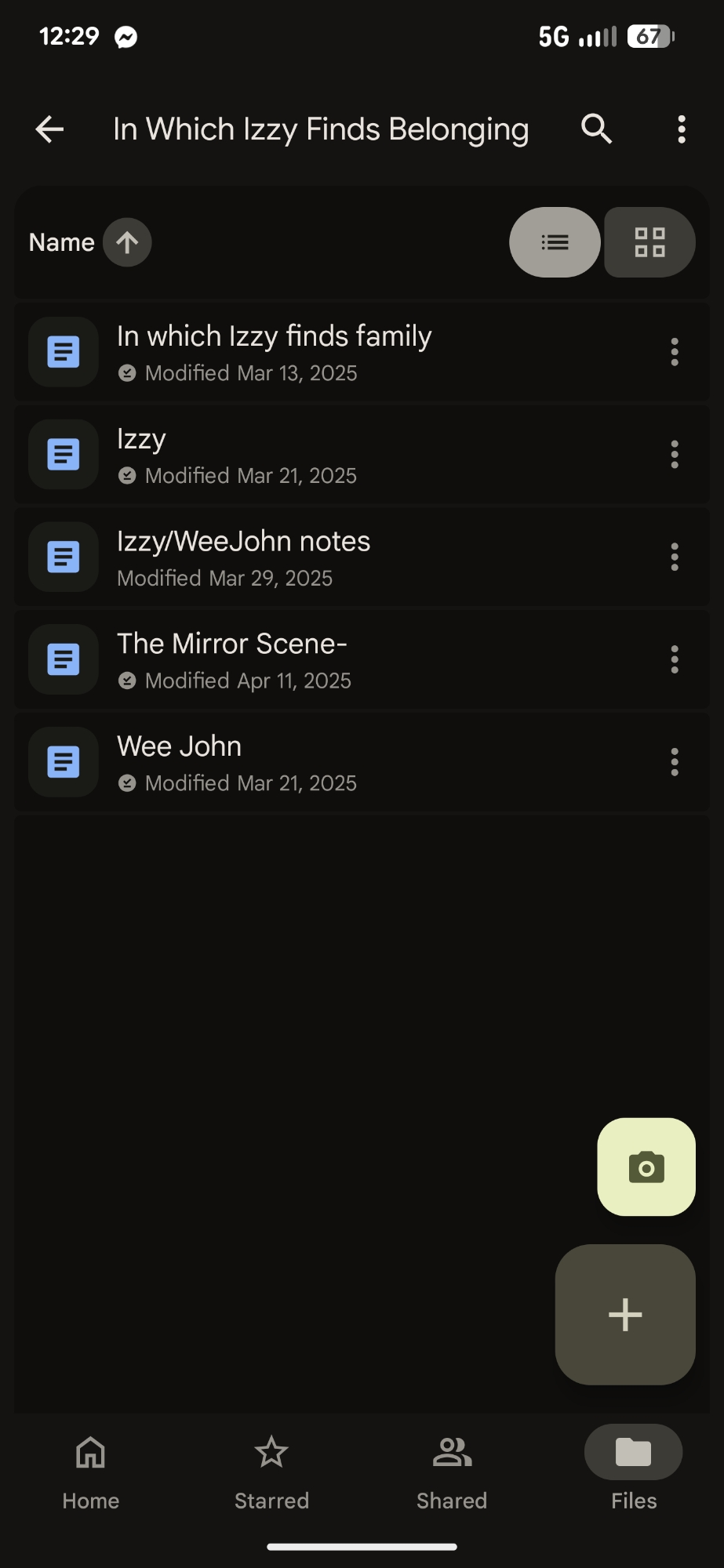Click the Name sort label

click(x=61, y=242)
